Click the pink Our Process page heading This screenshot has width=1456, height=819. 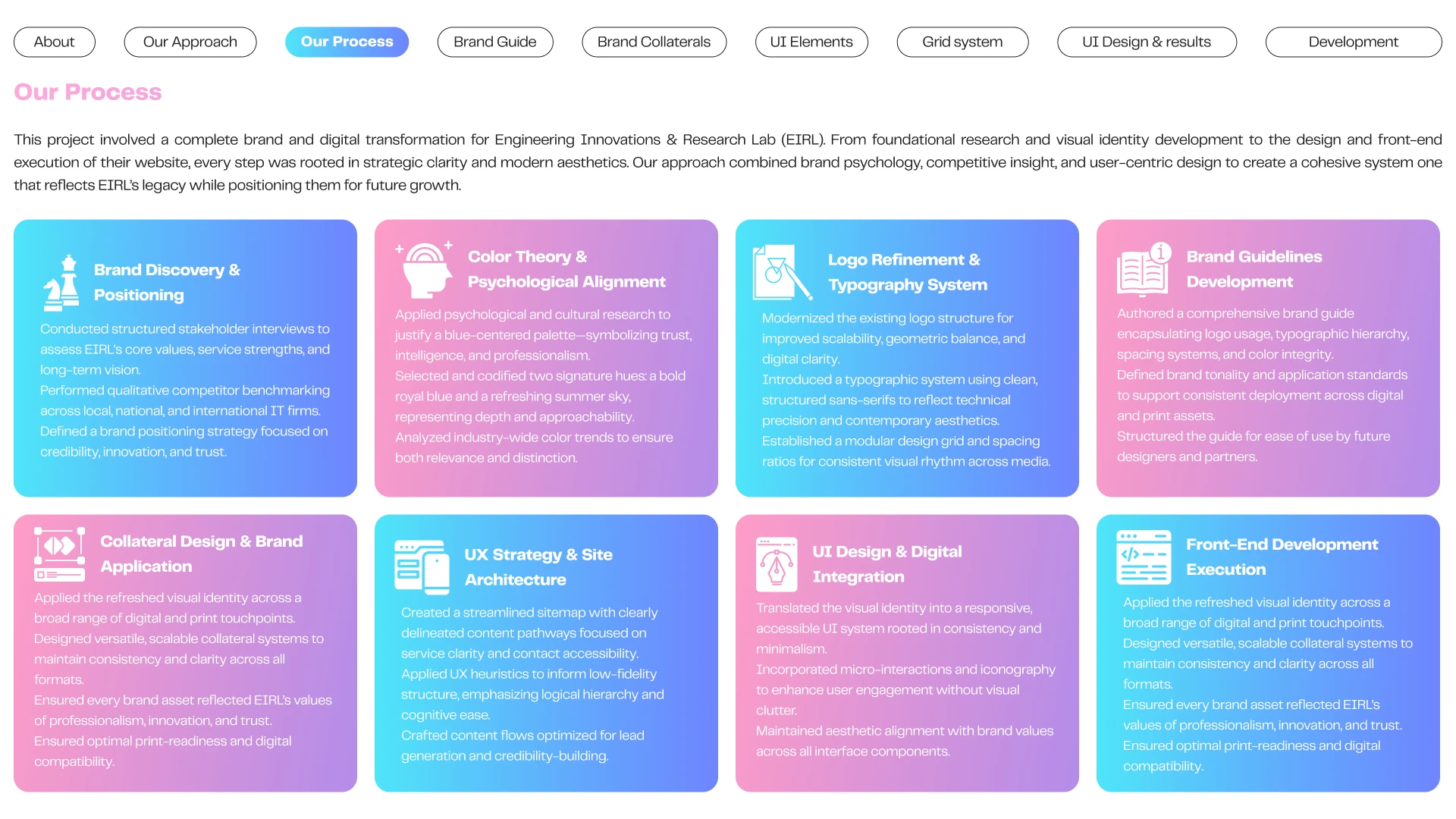(x=88, y=92)
